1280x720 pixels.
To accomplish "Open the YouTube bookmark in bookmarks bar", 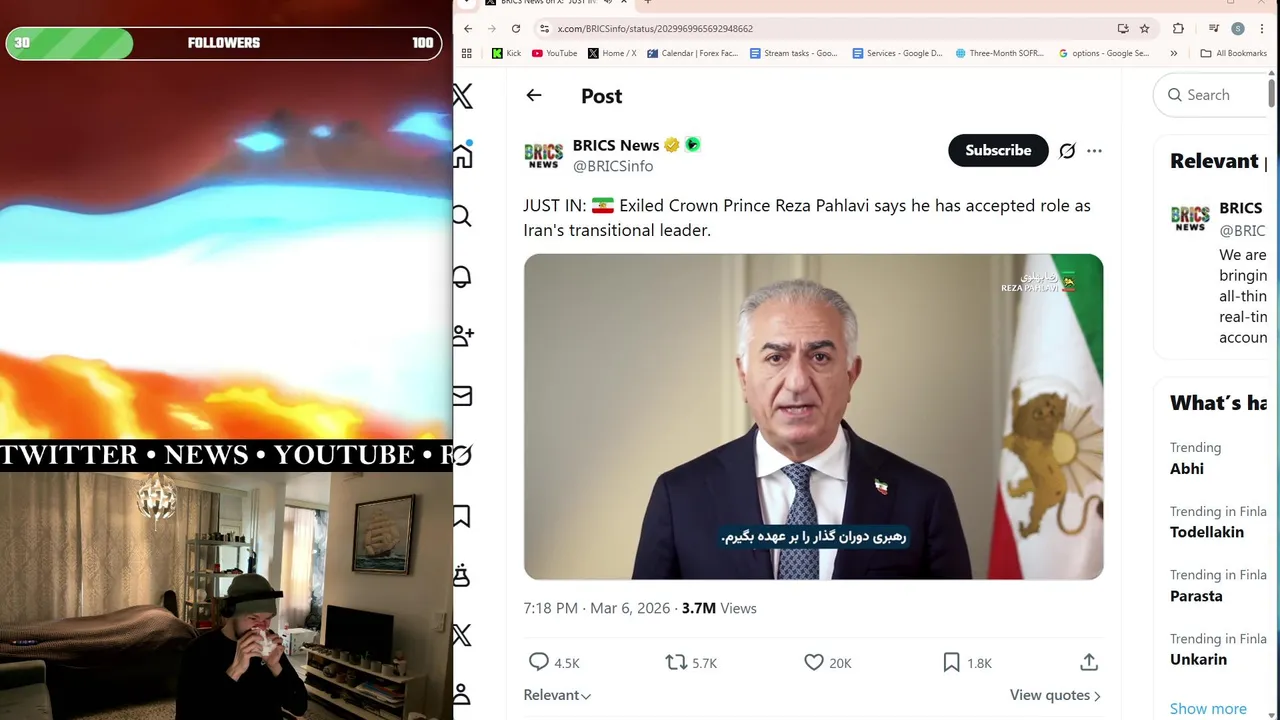I will [x=555, y=53].
